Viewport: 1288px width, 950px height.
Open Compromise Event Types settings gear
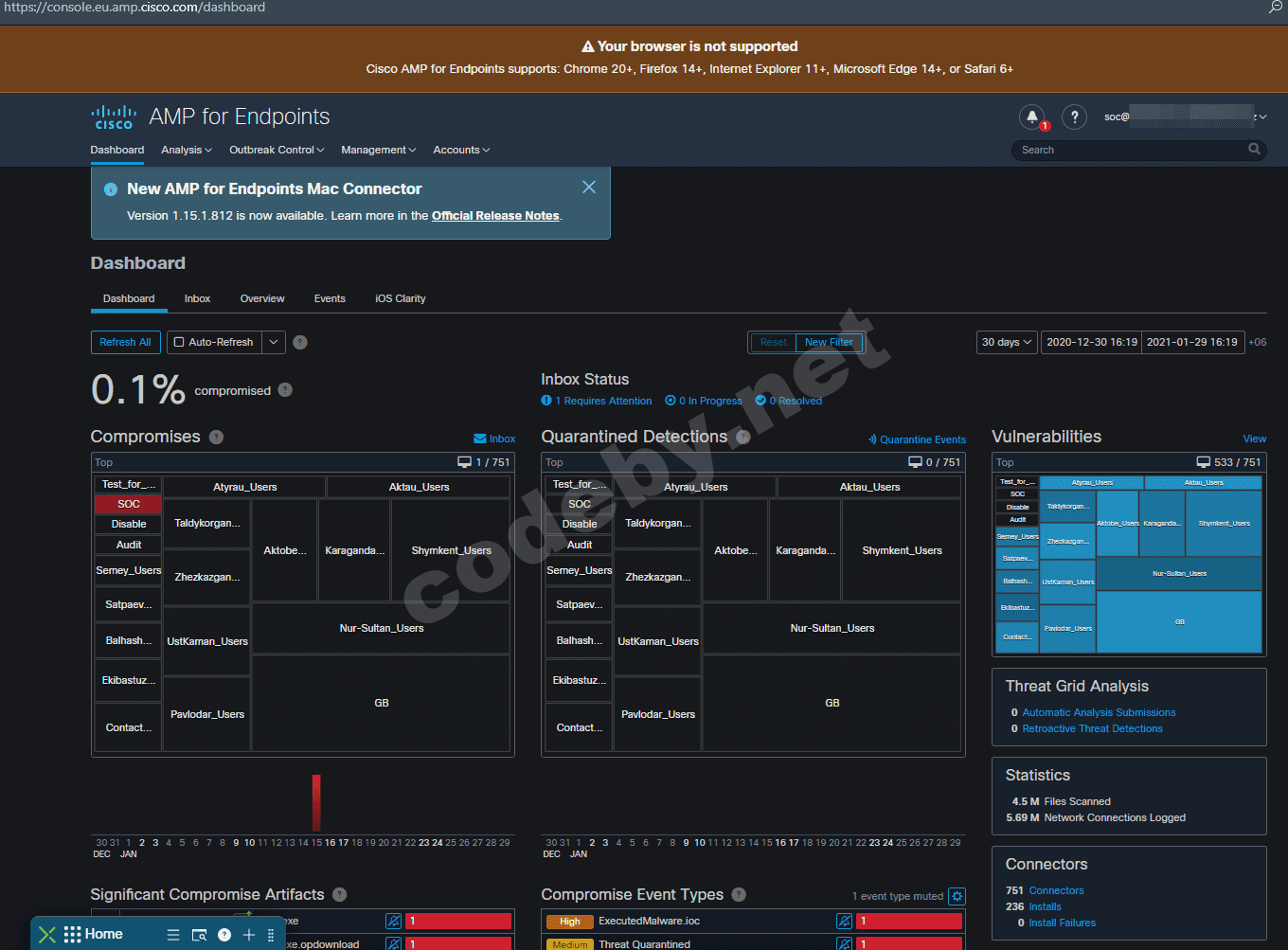[957, 896]
